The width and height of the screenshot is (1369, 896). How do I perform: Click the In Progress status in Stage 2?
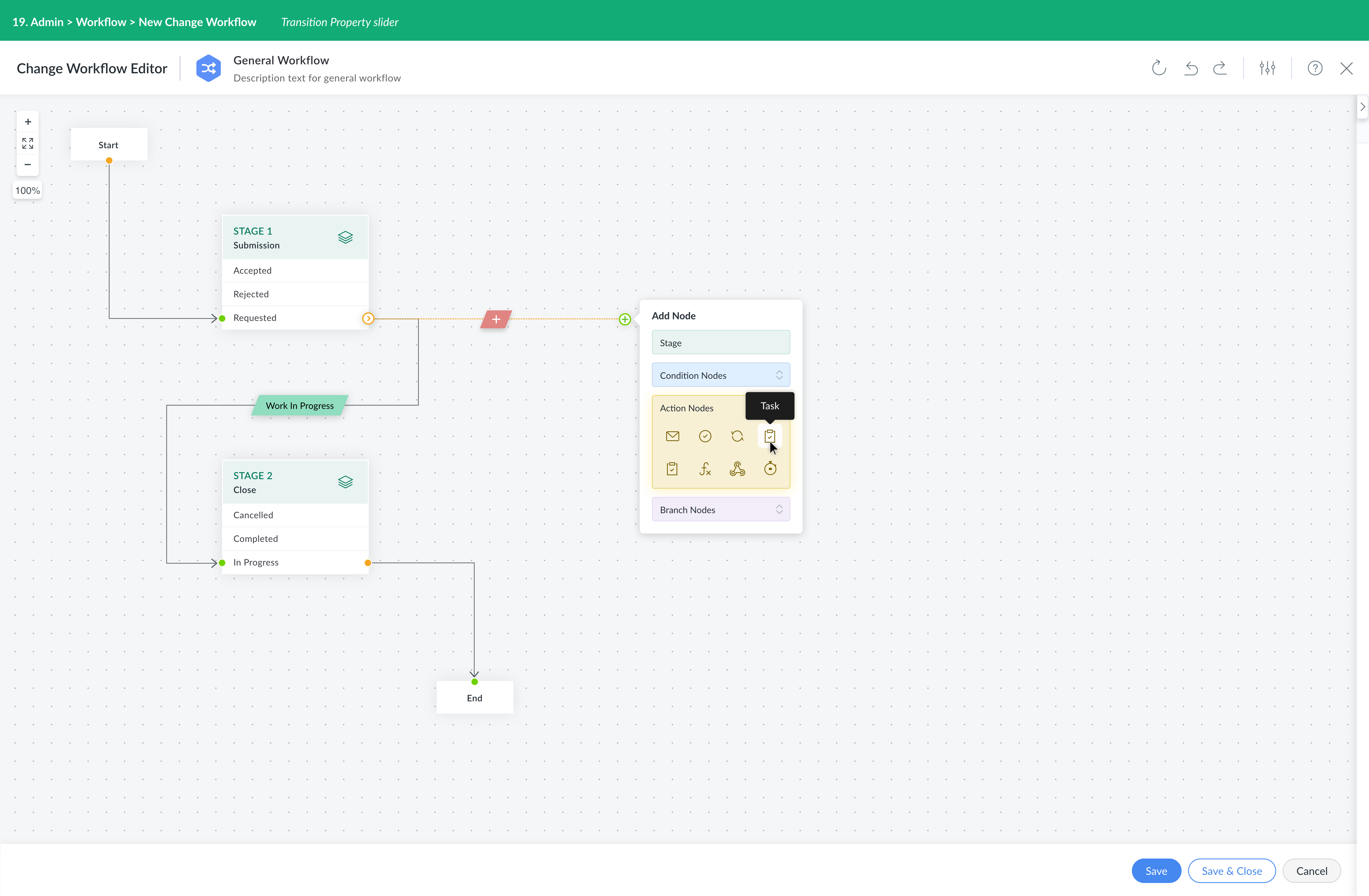295,562
